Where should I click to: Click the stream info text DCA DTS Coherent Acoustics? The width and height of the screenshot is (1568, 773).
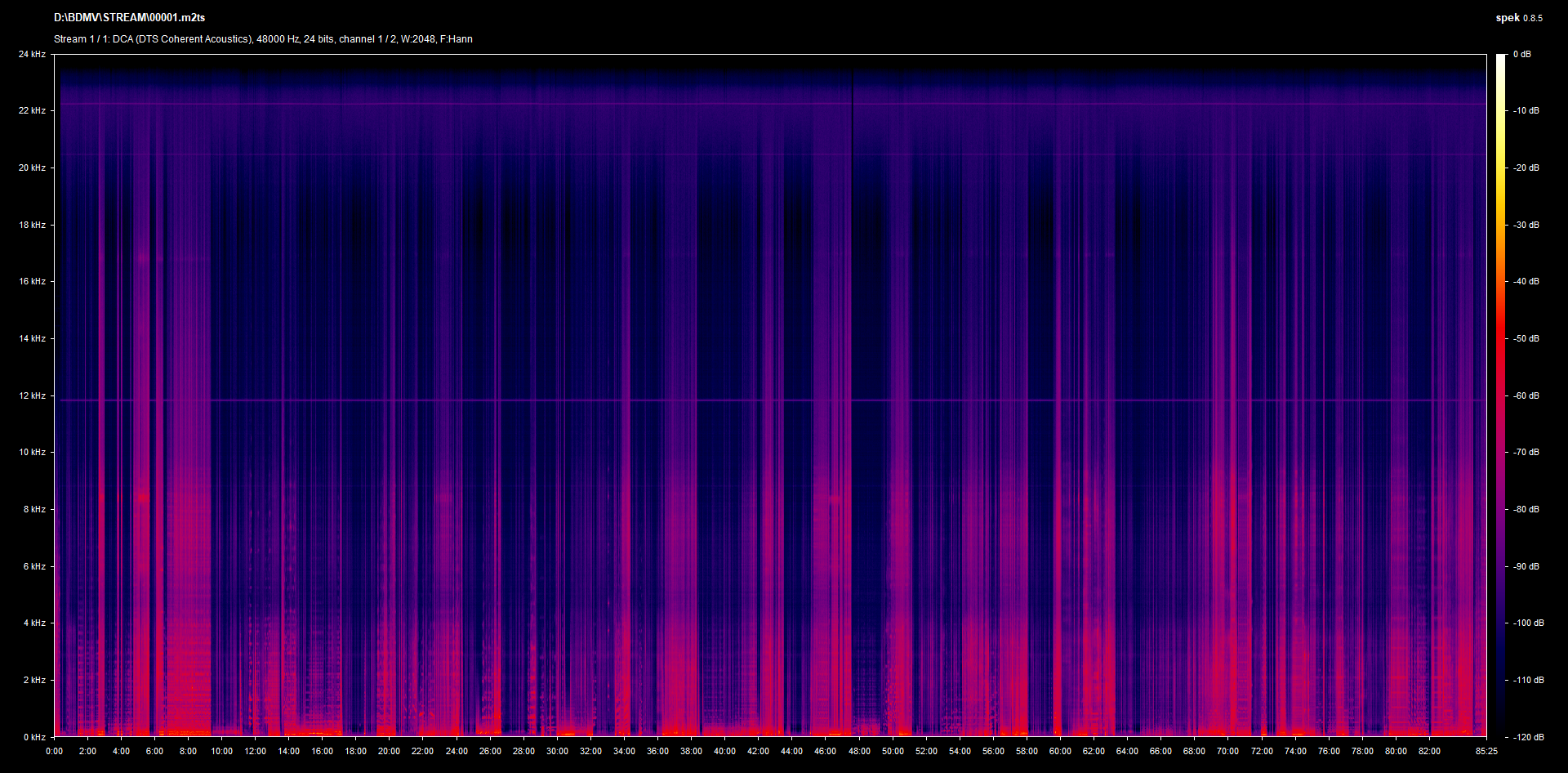coord(182,39)
